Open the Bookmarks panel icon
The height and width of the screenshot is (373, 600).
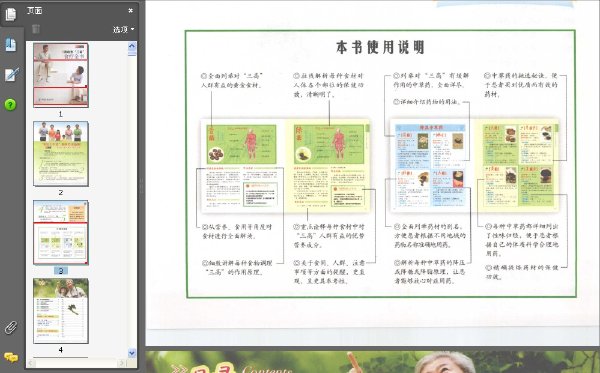click(x=11, y=44)
